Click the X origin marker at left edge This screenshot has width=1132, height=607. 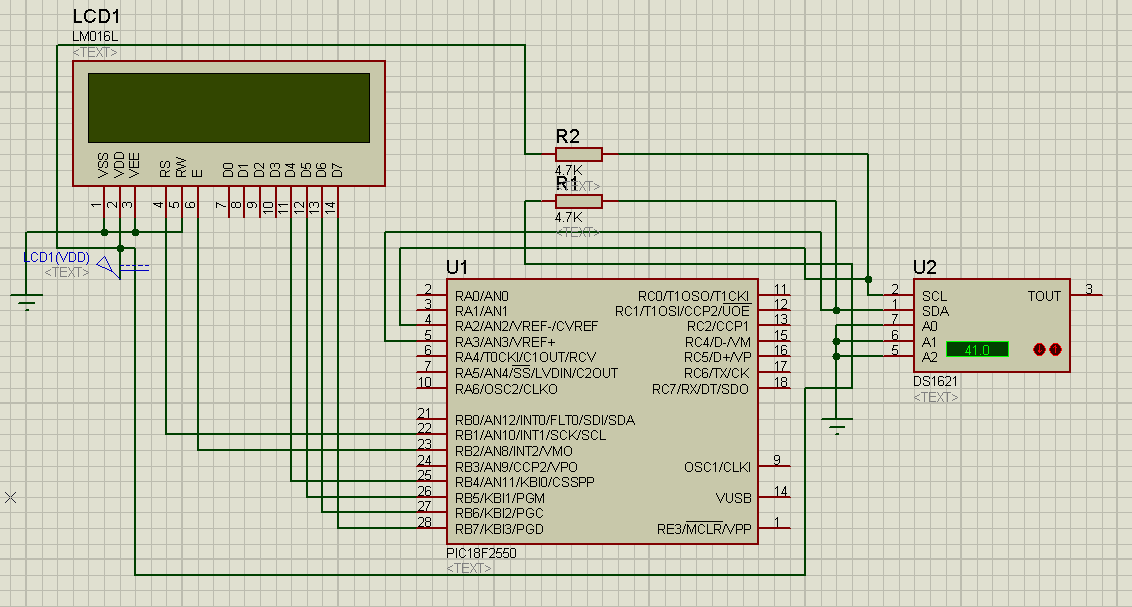pyautogui.click(x=11, y=497)
